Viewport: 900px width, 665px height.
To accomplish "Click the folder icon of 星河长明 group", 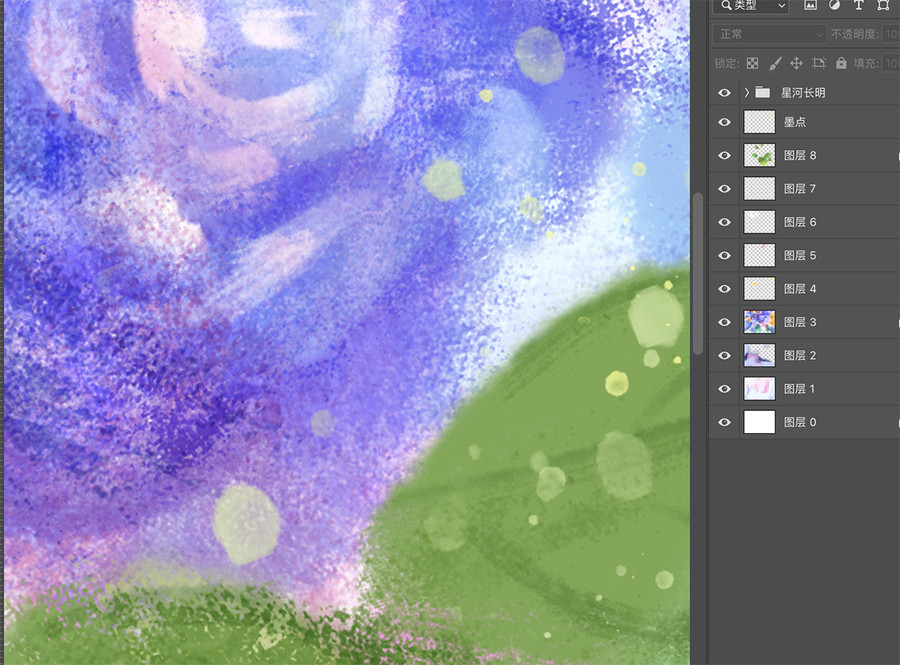I will click(762, 92).
